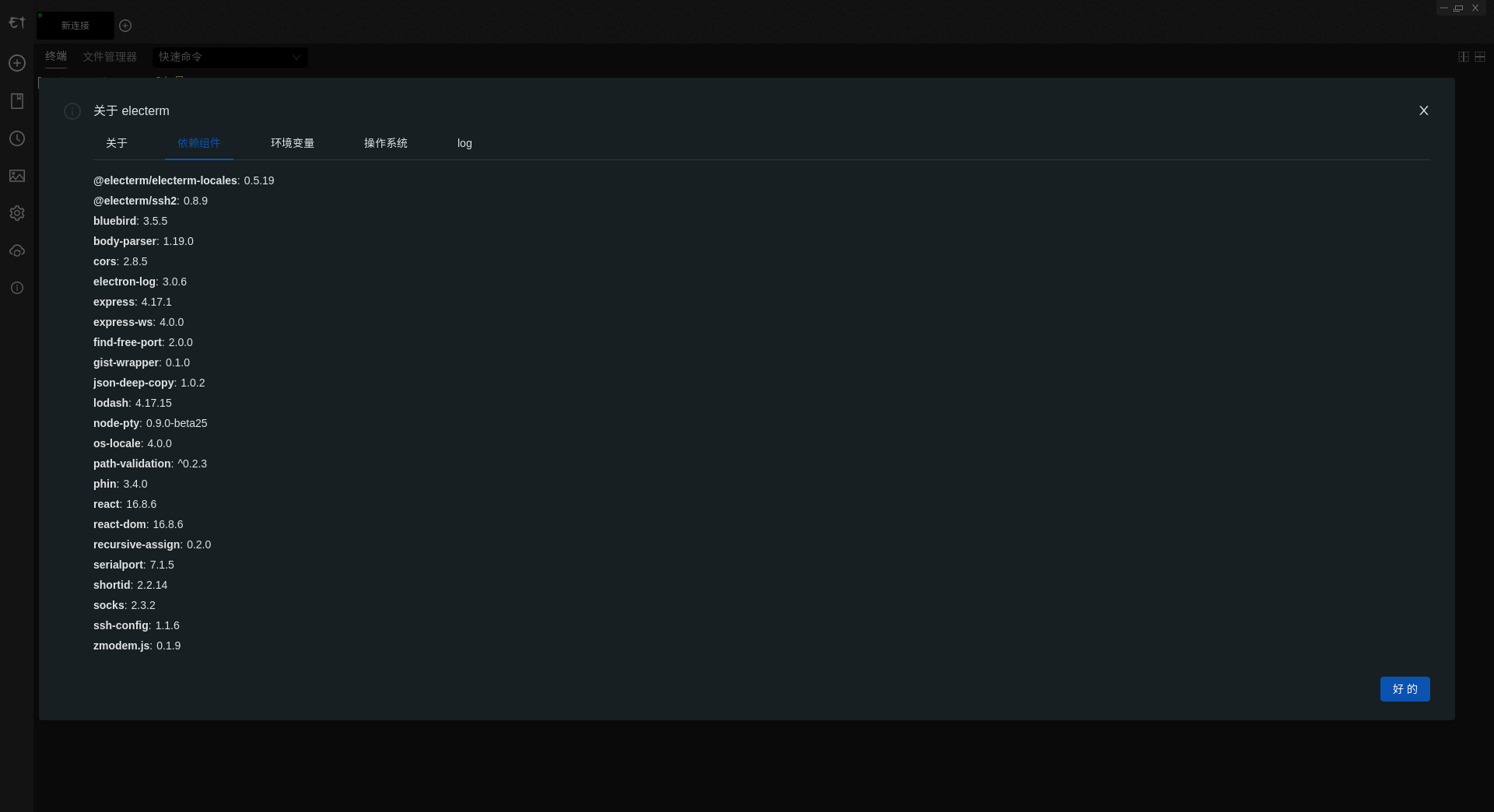The image size is (1494, 812).
Task: Click the json-deep-copy dependency line
Action: point(149,383)
